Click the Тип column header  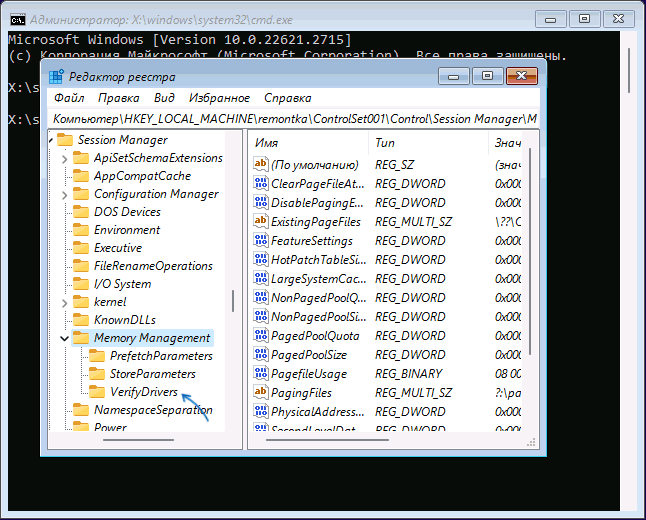pyautogui.click(x=420, y=143)
